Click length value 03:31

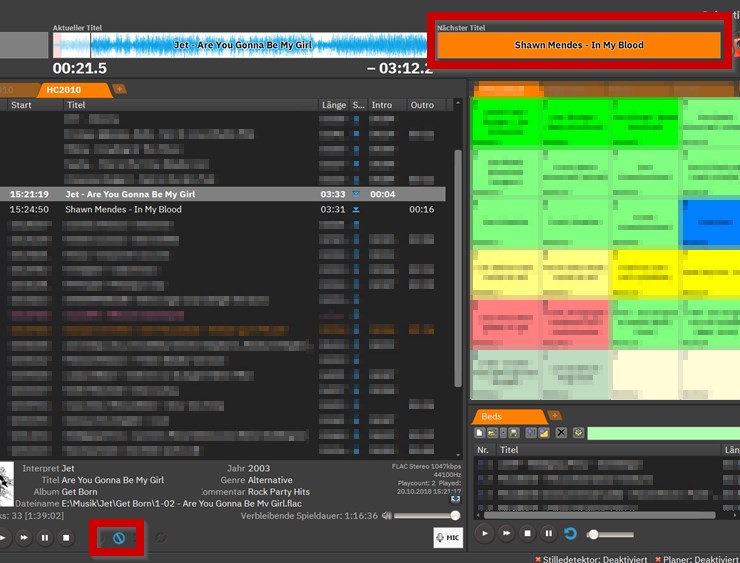[x=333, y=209]
